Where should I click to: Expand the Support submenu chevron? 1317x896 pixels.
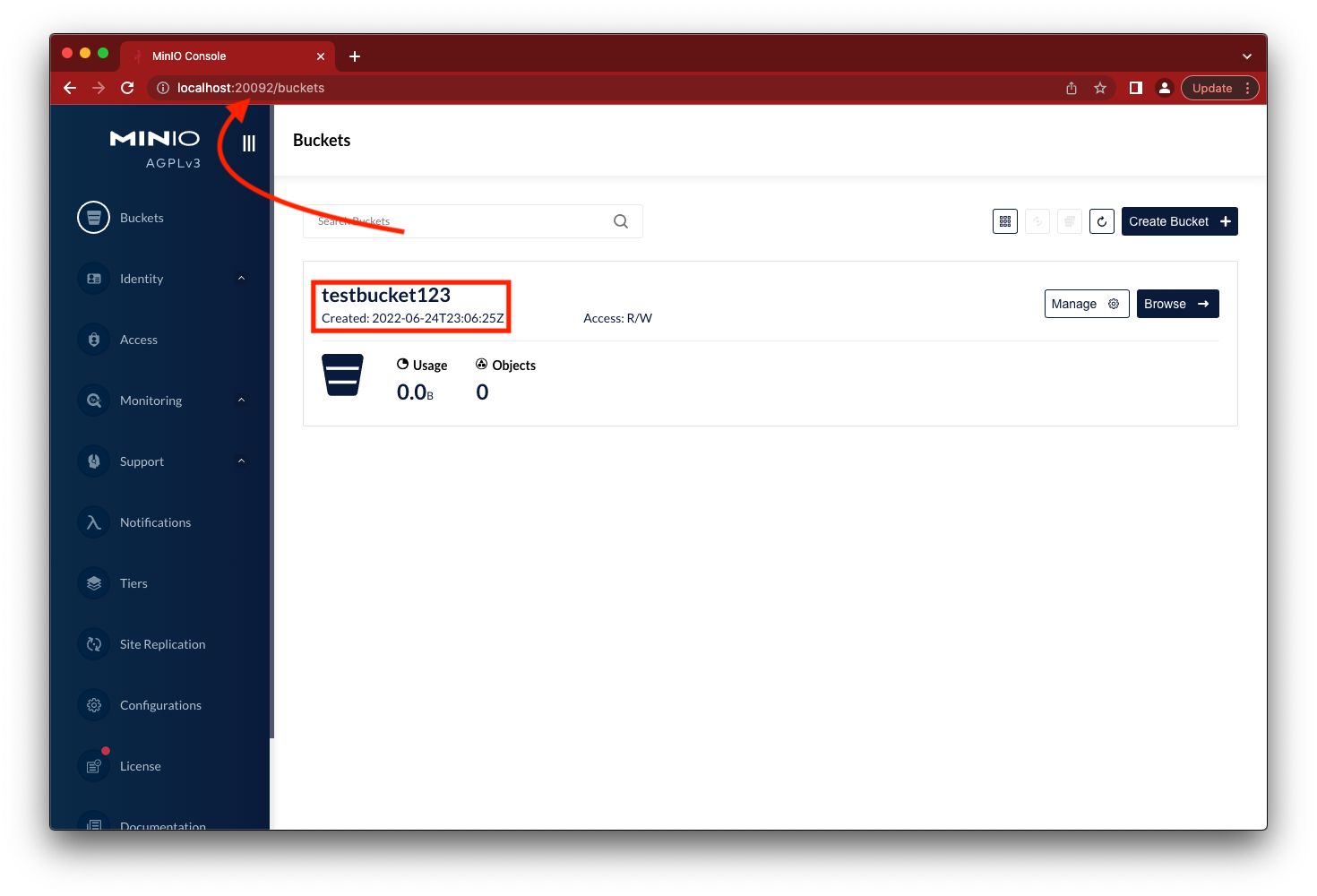click(241, 461)
